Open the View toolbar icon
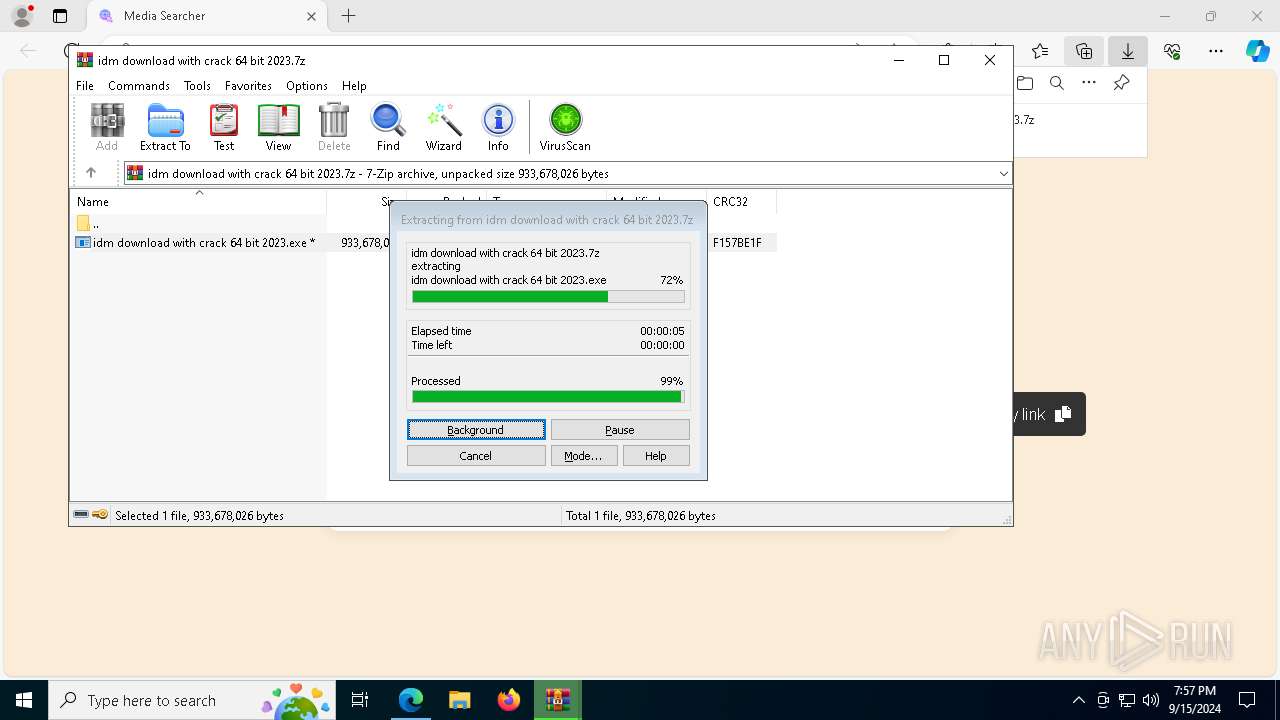The image size is (1280, 720). click(278, 127)
